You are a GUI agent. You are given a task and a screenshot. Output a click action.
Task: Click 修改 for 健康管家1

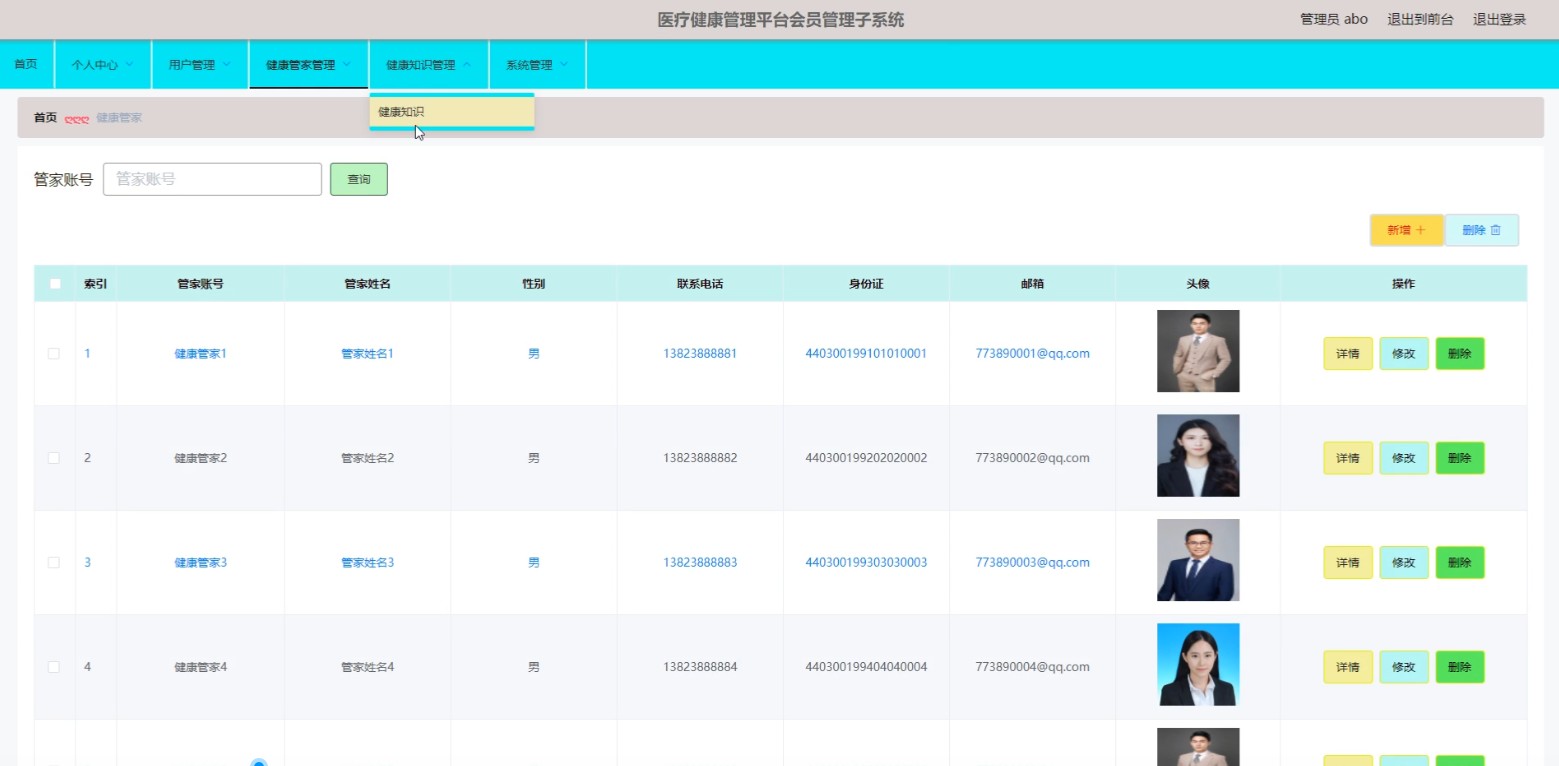pos(1404,354)
